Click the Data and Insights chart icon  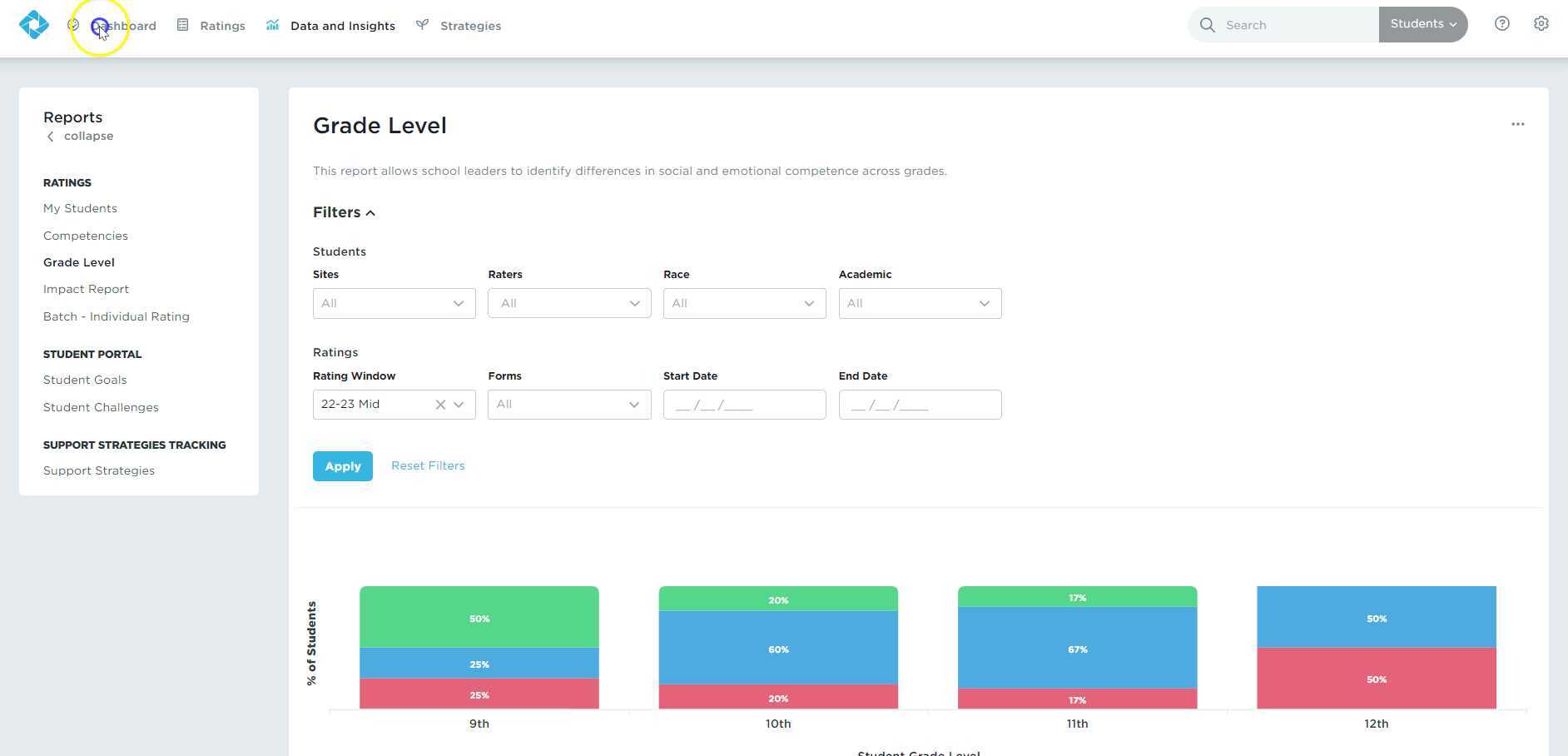pos(272,25)
